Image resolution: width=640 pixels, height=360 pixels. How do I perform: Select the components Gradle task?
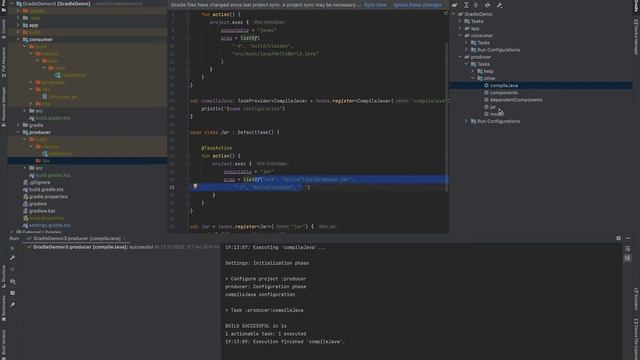pyautogui.click(x=504, y=93)
